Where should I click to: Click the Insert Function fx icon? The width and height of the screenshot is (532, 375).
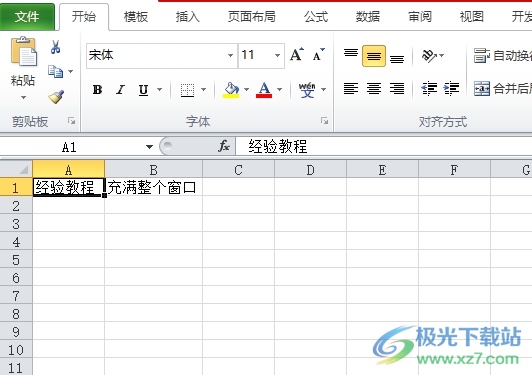(224, 146)
